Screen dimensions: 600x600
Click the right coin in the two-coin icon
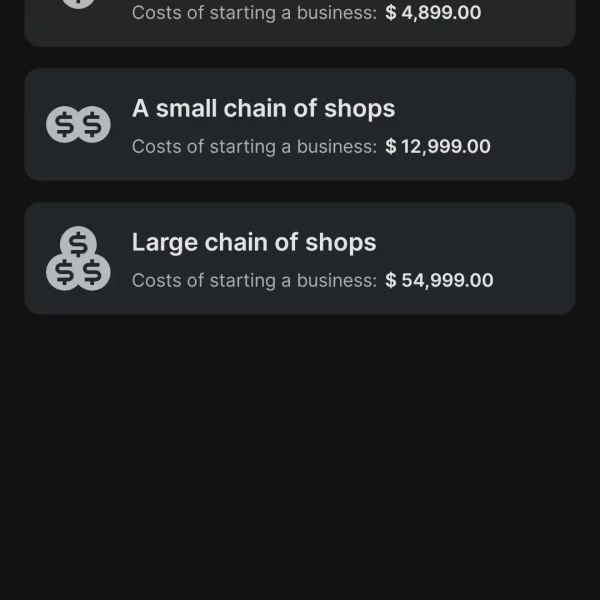click(93, 125)
